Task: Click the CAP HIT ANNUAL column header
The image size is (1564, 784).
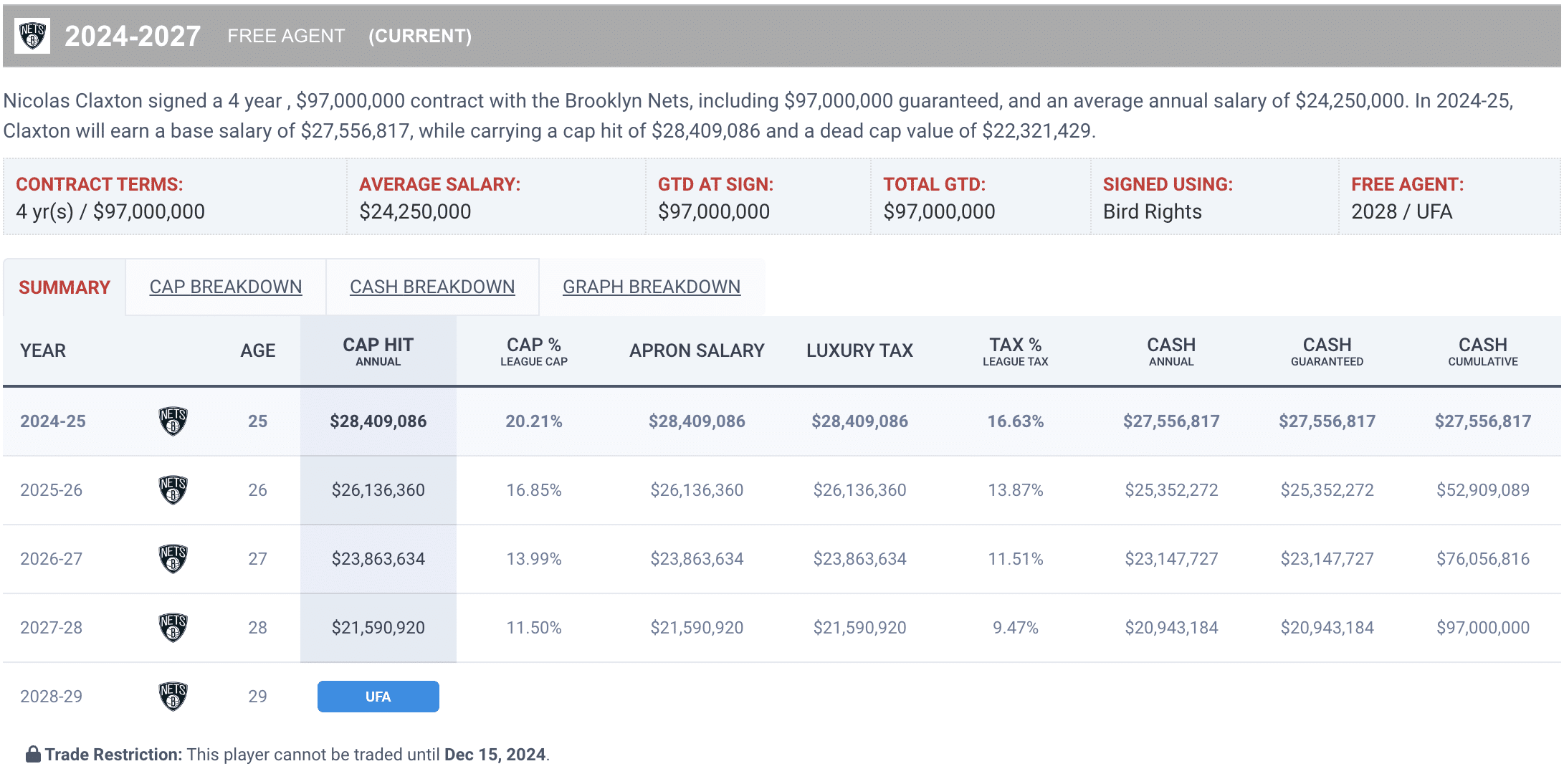Action: click(378, 351)
